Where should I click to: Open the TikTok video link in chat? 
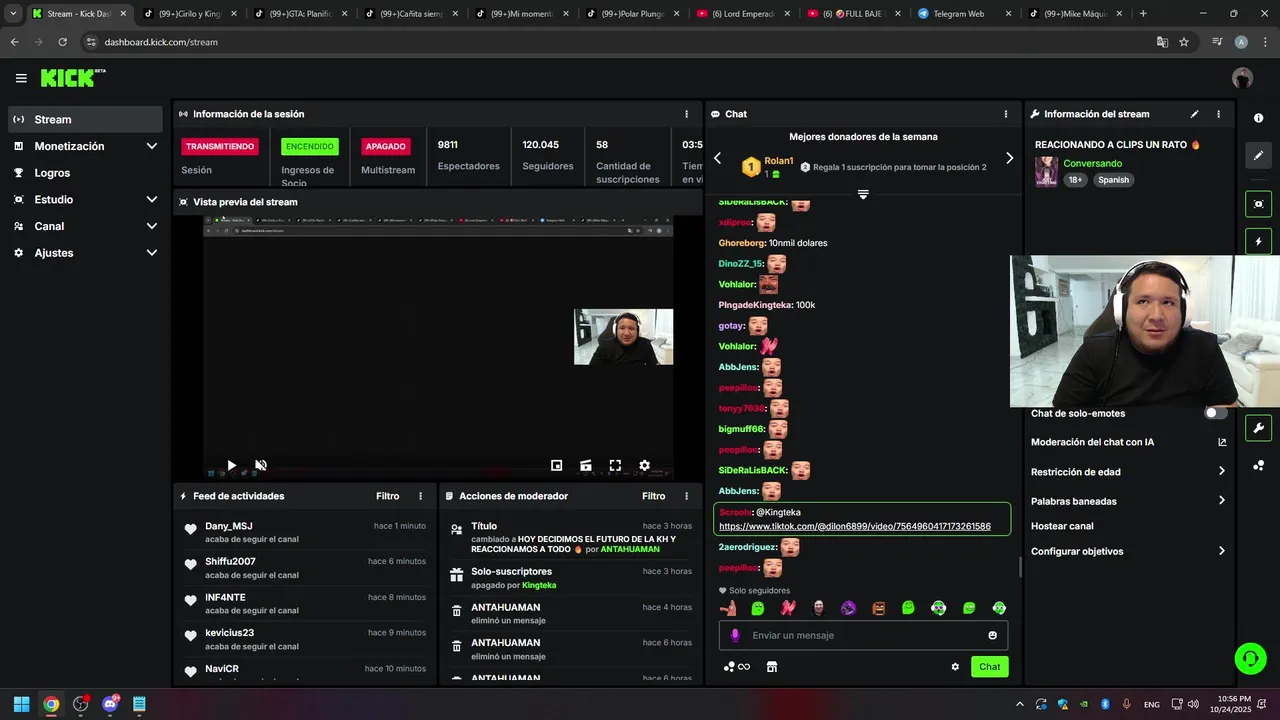[854, 526]
